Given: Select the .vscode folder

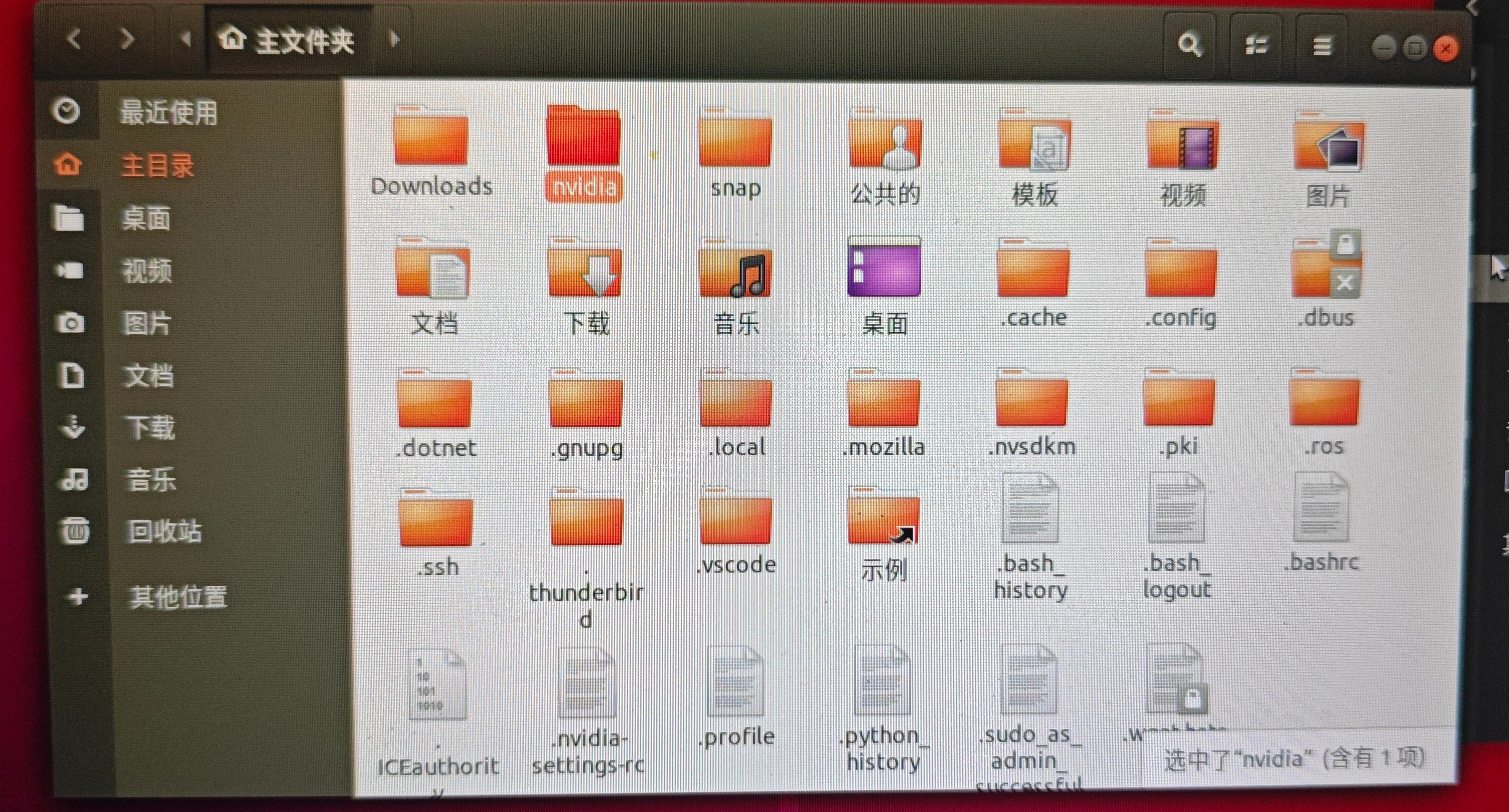Looking at the screenshot, I should [736, 518].
